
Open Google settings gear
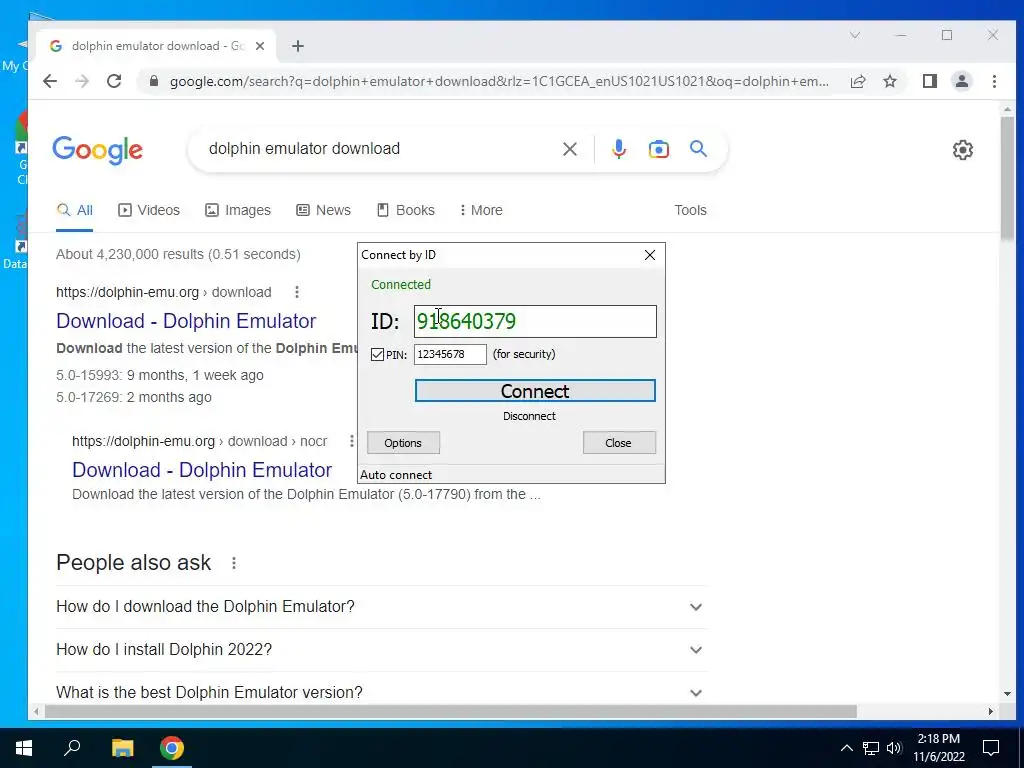[963, 150]
